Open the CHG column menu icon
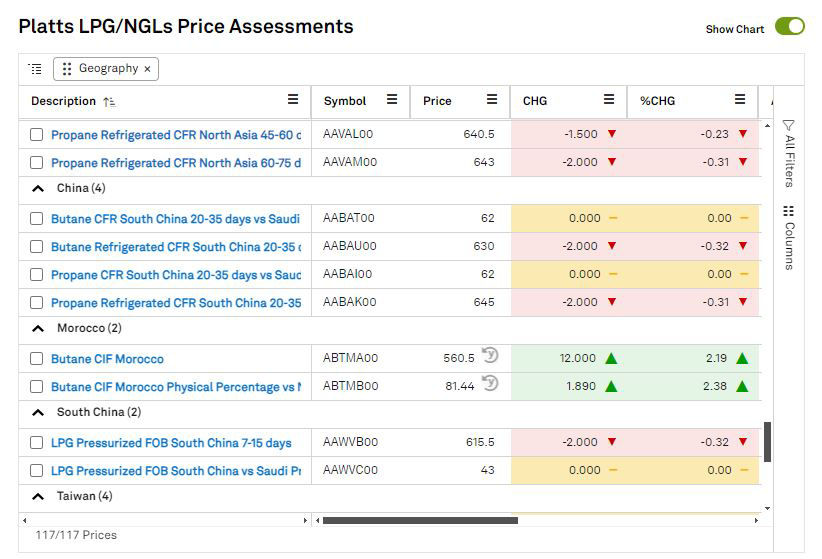The height and width of the screenshot is (559, 822). pyautogui.click(x=609, y=100)
